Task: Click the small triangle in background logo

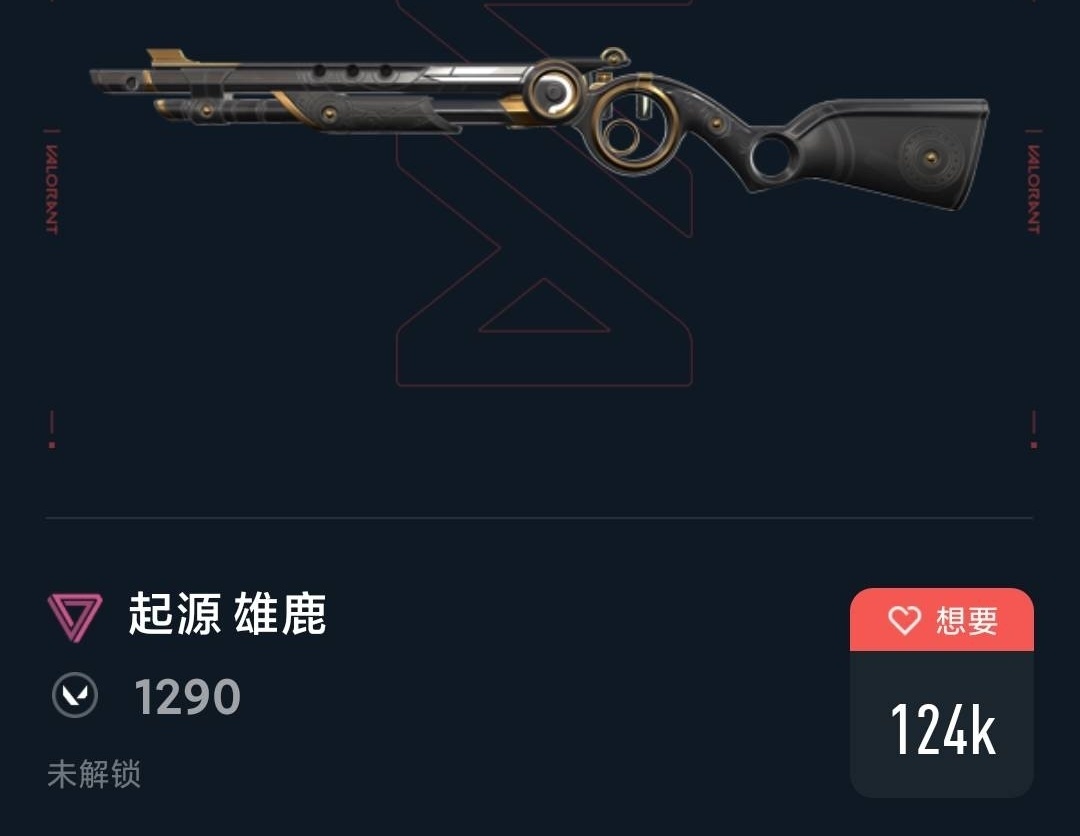Action: 544,306
